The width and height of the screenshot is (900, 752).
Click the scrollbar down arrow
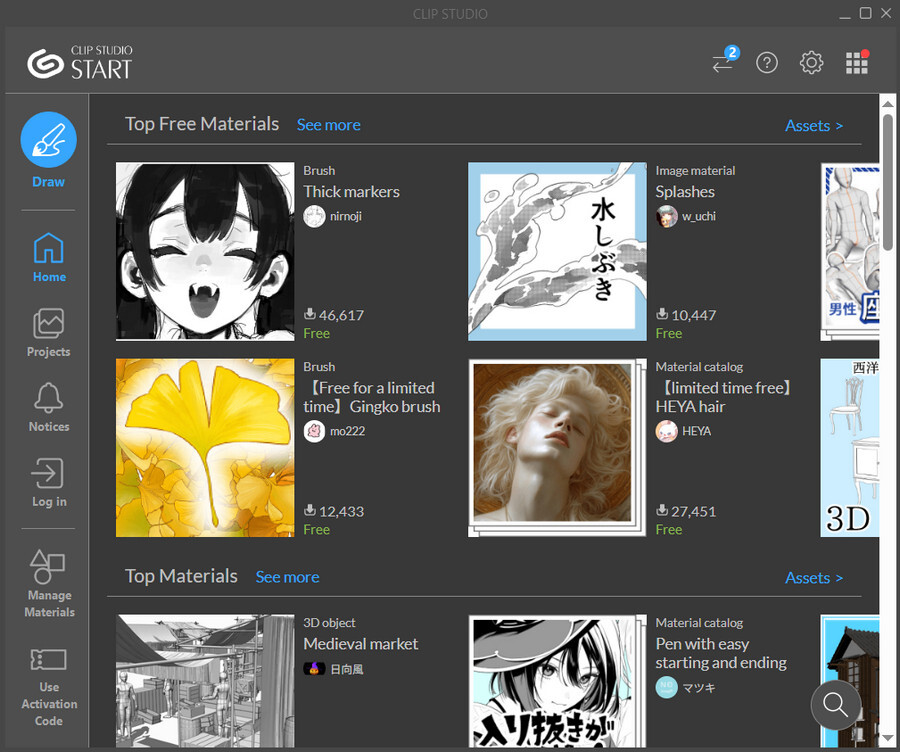point(888,738)
